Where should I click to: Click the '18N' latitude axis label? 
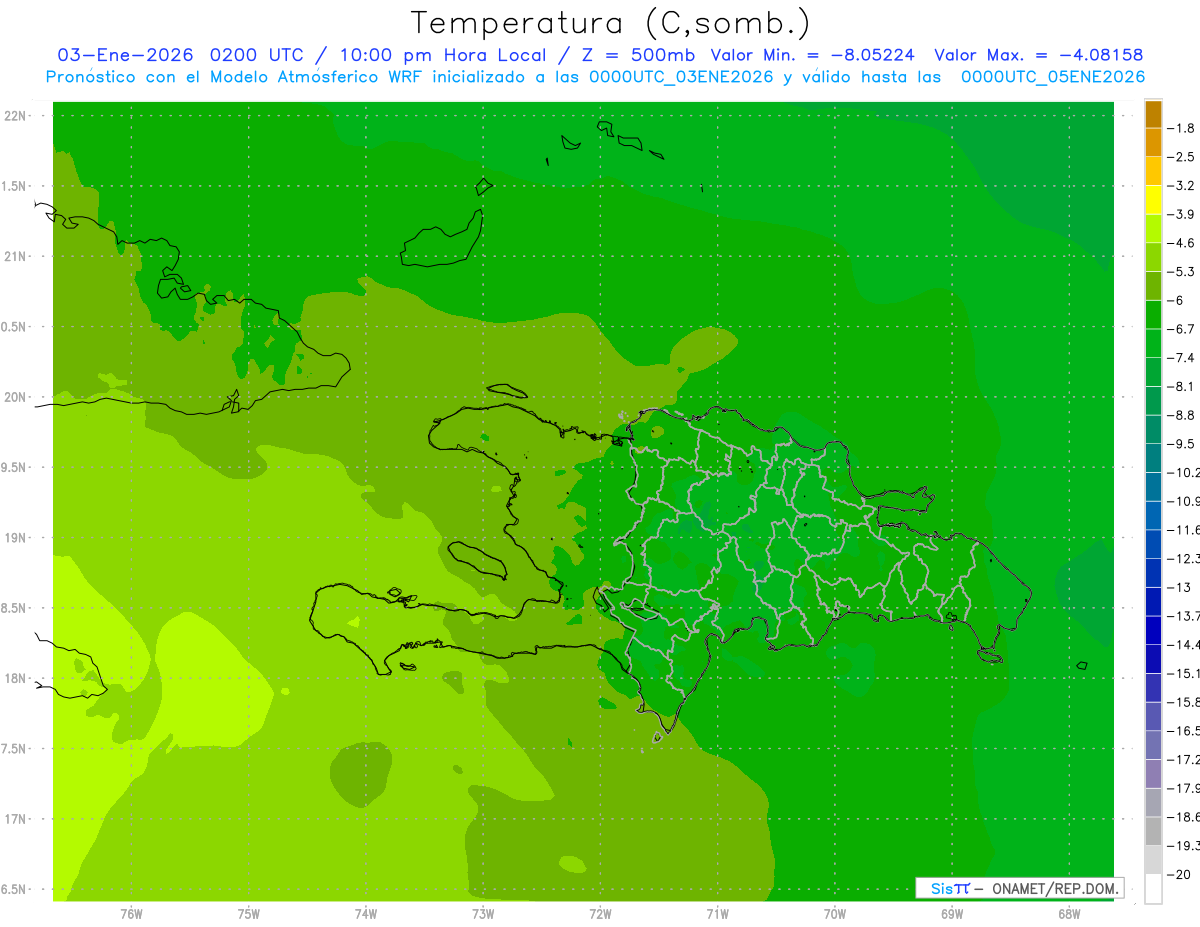click(x=15, y=679)
